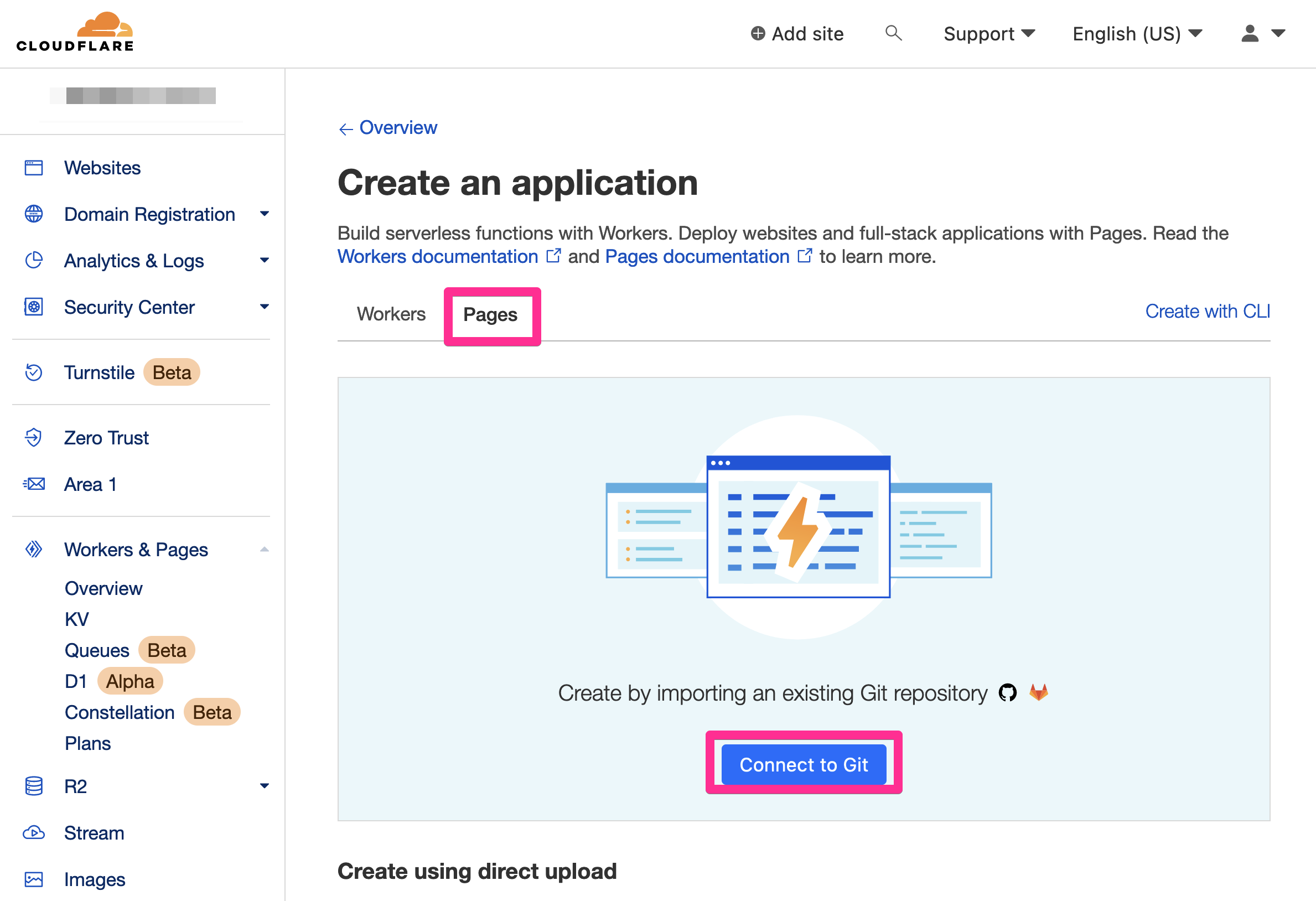Click the "Create using direct upload" heading

[477, 871]
